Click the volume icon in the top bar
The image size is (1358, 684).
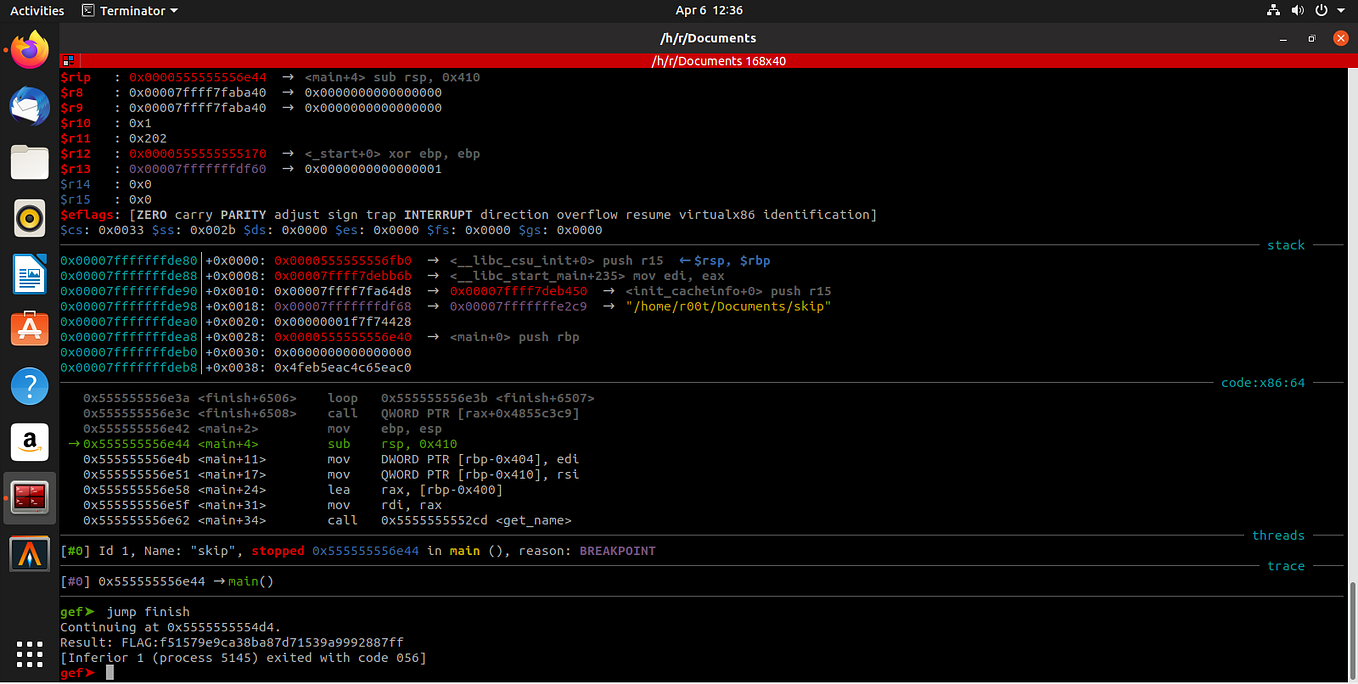pos(1297,10)
